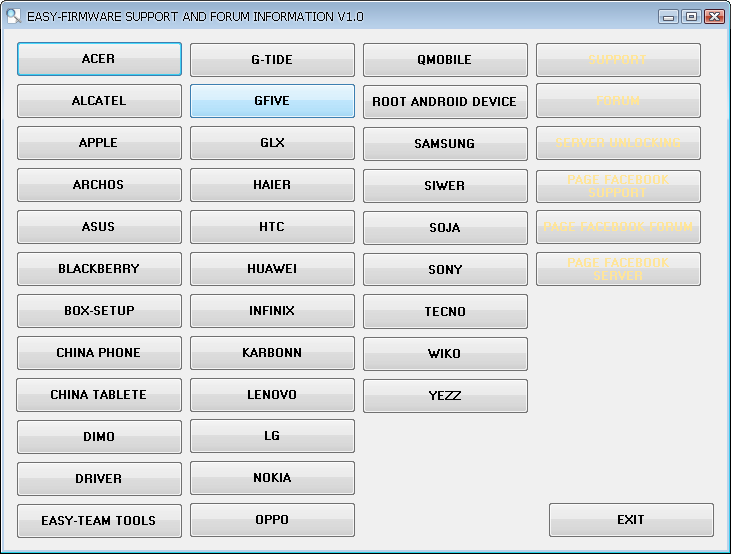The image size is (731, 554).
Task: Click the BOX-SETUP button
Action: click(x=99, y=311)
